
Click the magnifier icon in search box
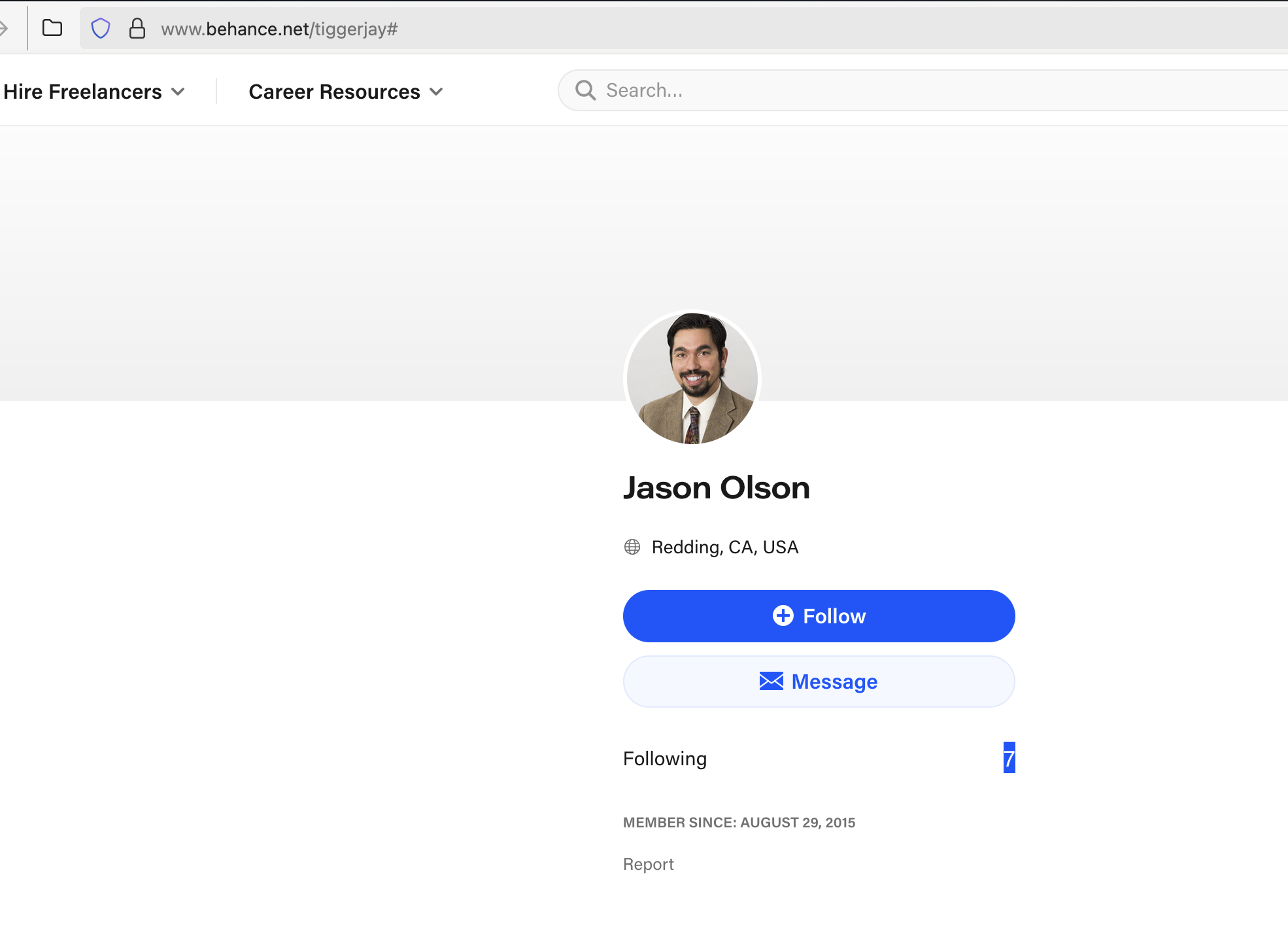click(585, 90)
